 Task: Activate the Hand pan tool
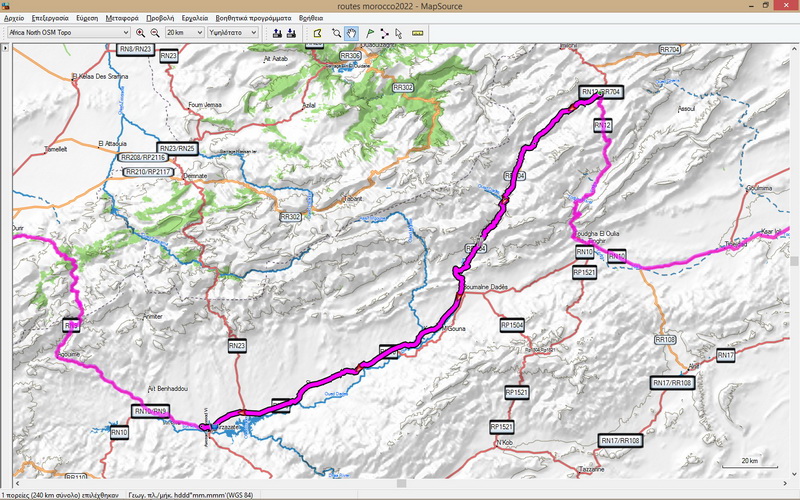tap(351, 33)
